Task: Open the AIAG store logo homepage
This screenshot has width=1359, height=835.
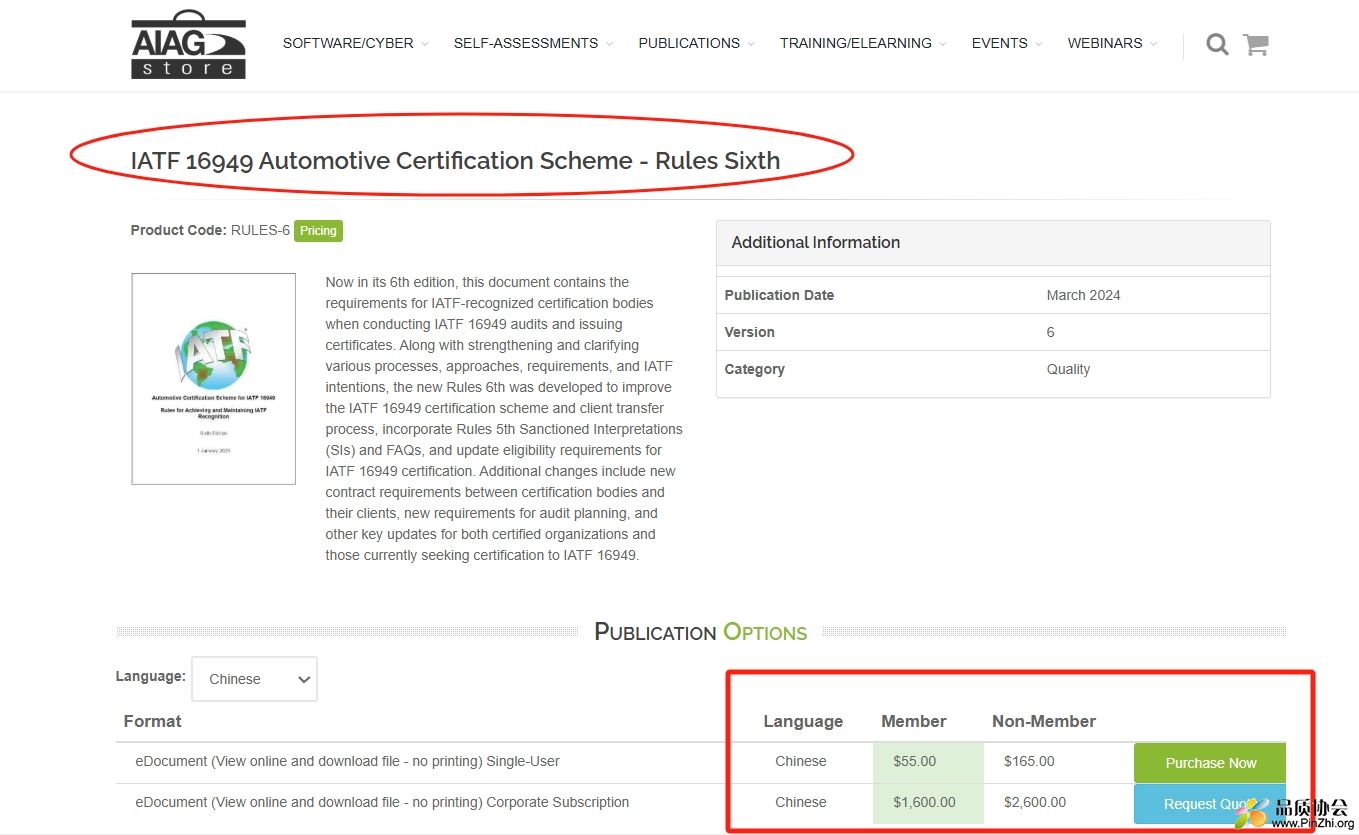Action: click(x=188, y=45)
